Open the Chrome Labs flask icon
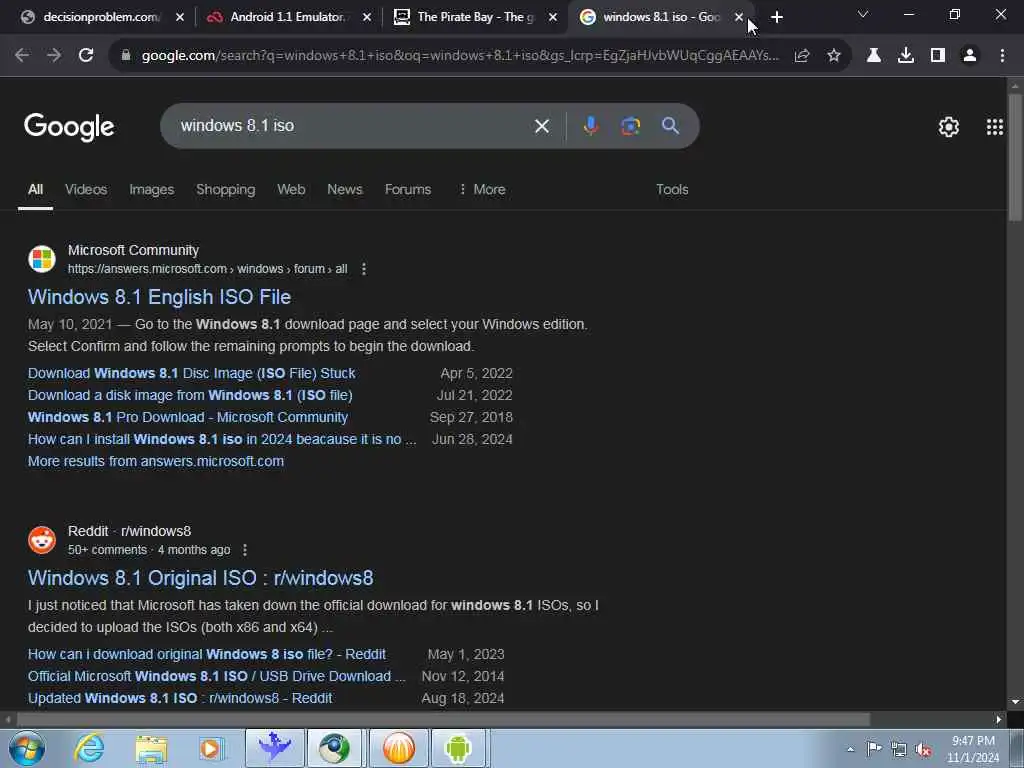1024x768 pixels. pos(874,56)
